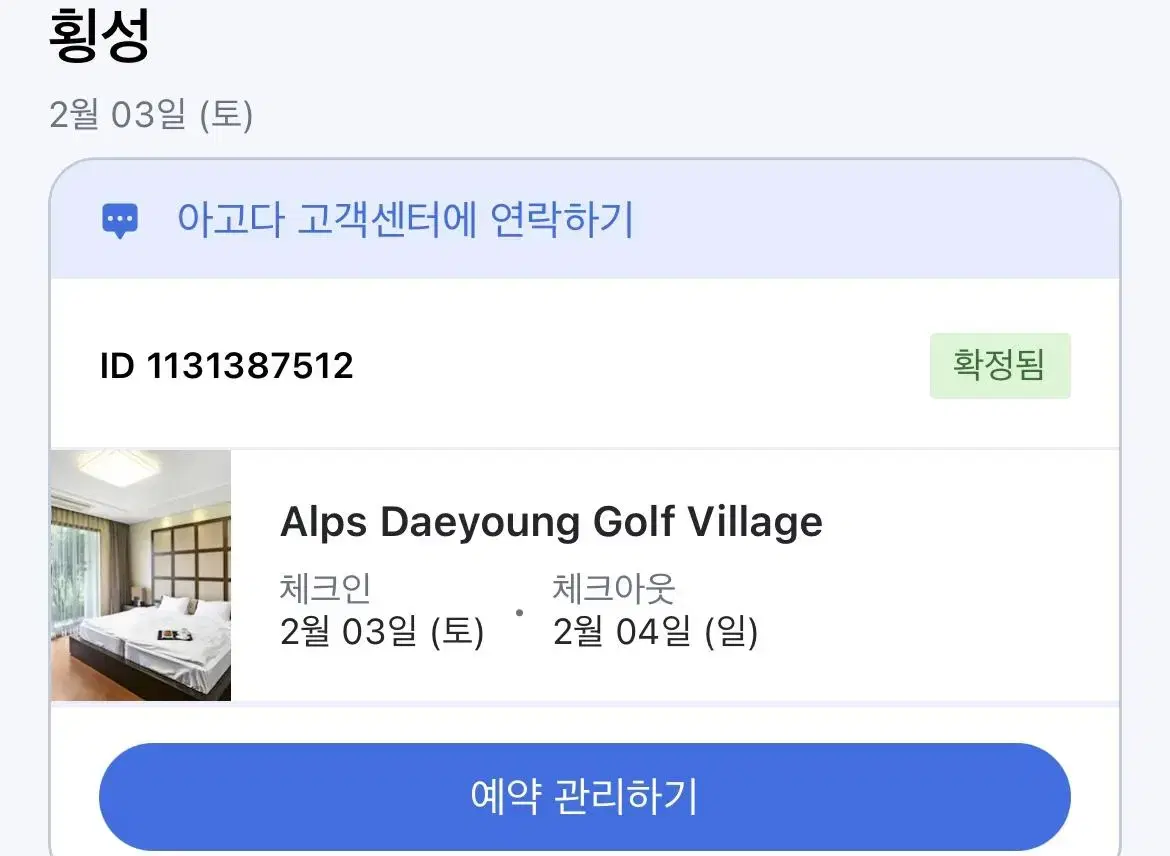Select booking ID 1131387512 text
This screenshot has height=856, width=1170.
tap(226, 366)
